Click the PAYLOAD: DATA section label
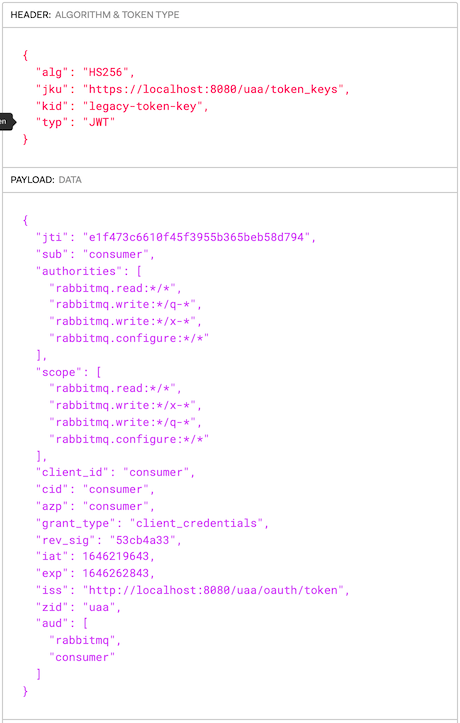Image resolution: width=460 pixels, height=723 pixels. coord(46,180)
